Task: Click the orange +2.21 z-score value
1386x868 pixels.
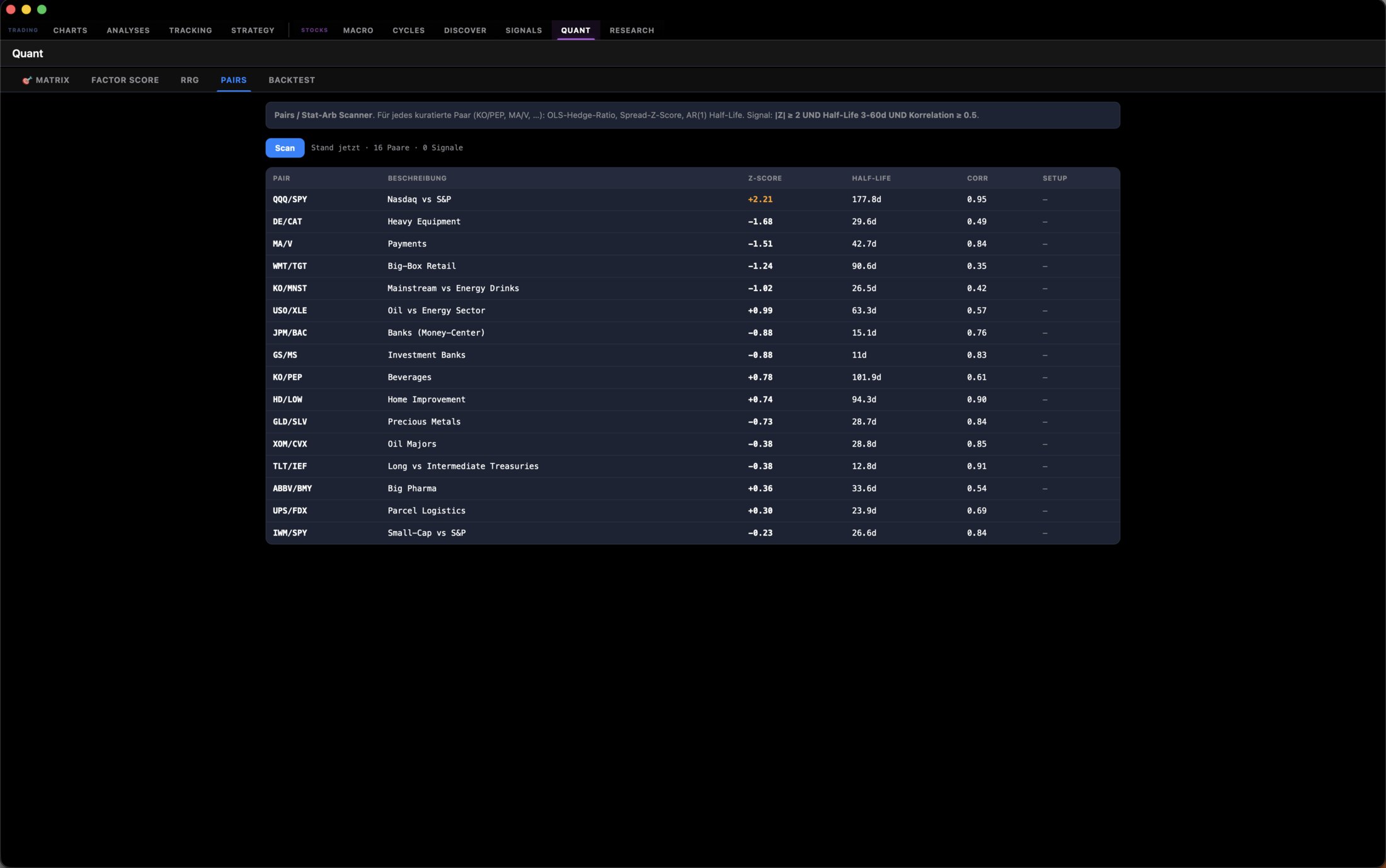Action: click(760, 199)
